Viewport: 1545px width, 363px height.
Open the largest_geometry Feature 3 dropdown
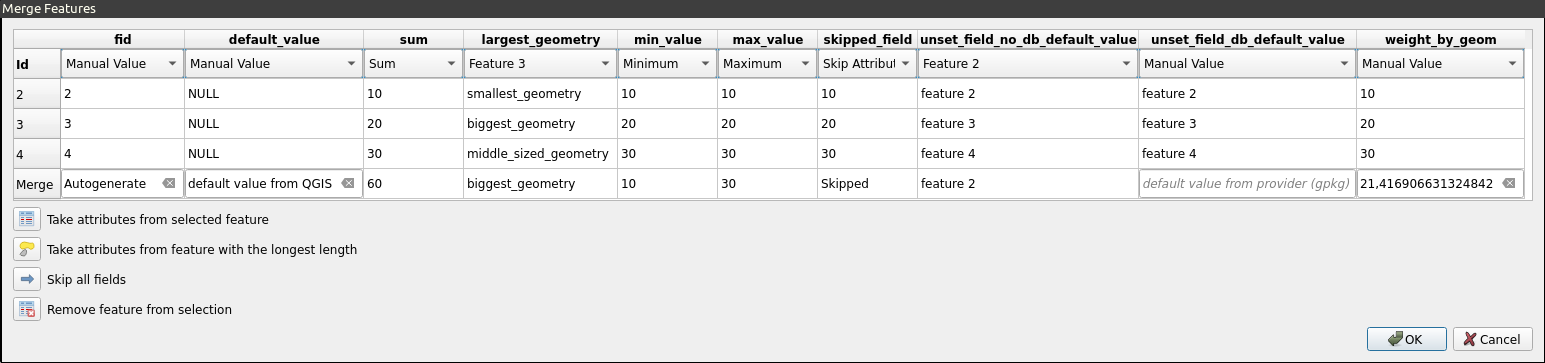(x=540, y=64)
